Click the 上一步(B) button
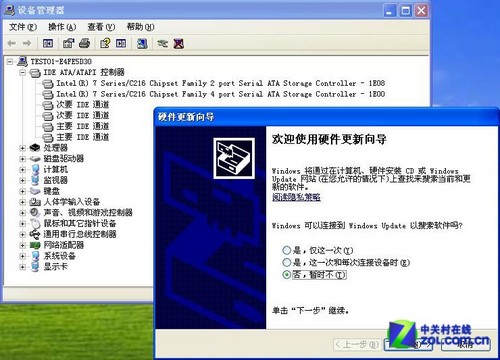The height and width of the screenshot is (360, 500). [x=357, y=344]
